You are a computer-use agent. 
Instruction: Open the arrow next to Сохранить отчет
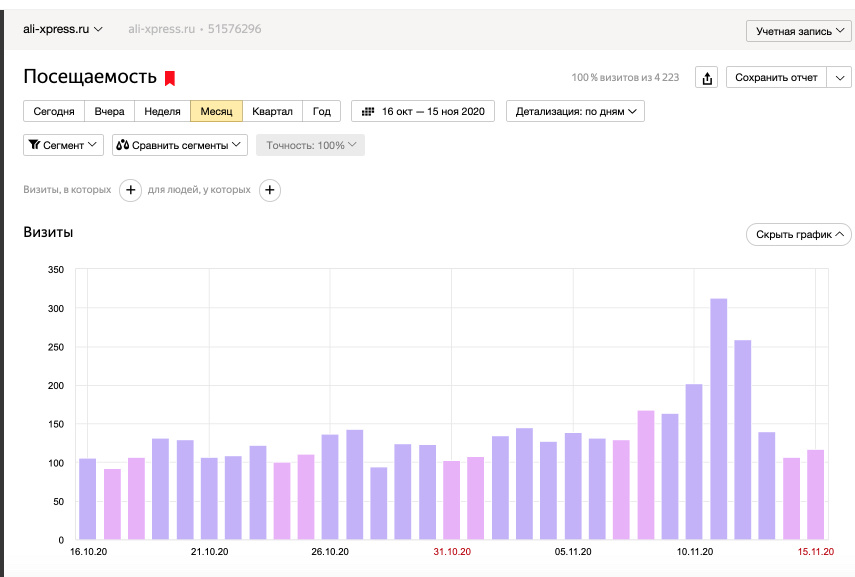pyautogui.click(x=839, y=78)
